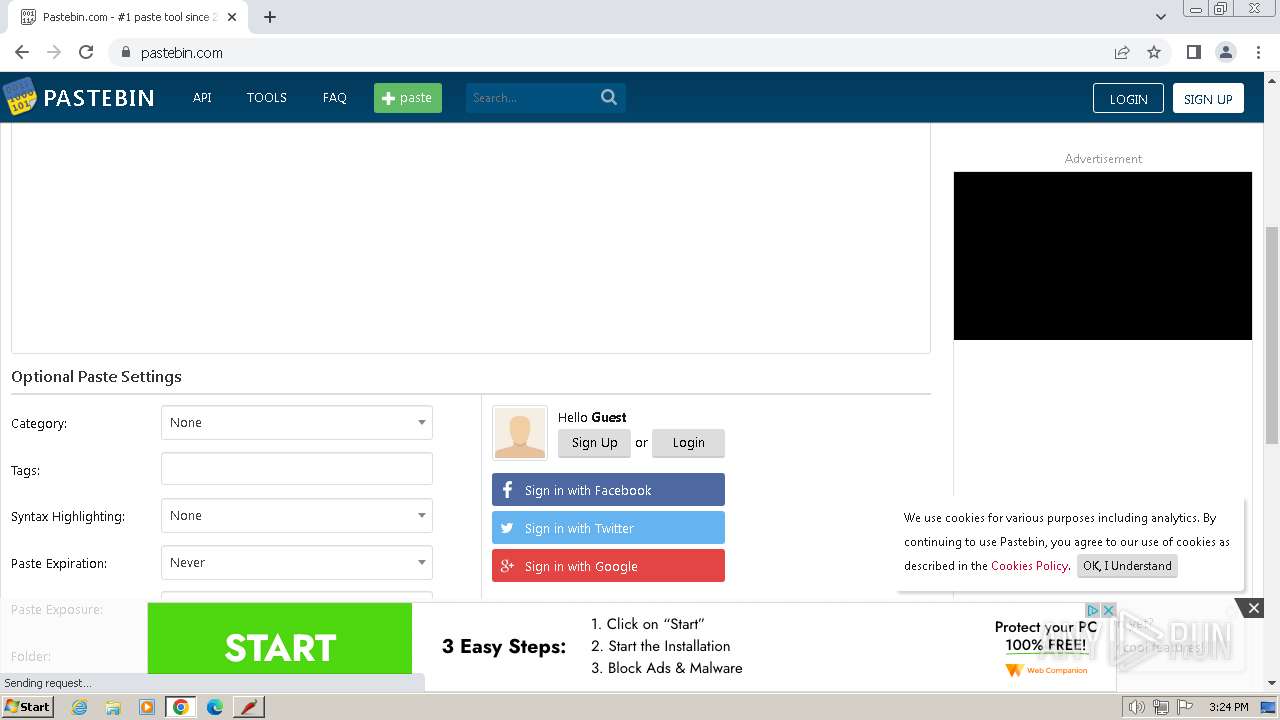Switch to Chrome in taskbar
The height and width of the screenshot is (720, 1280).
pyautogui.click(x=181, y=707)
